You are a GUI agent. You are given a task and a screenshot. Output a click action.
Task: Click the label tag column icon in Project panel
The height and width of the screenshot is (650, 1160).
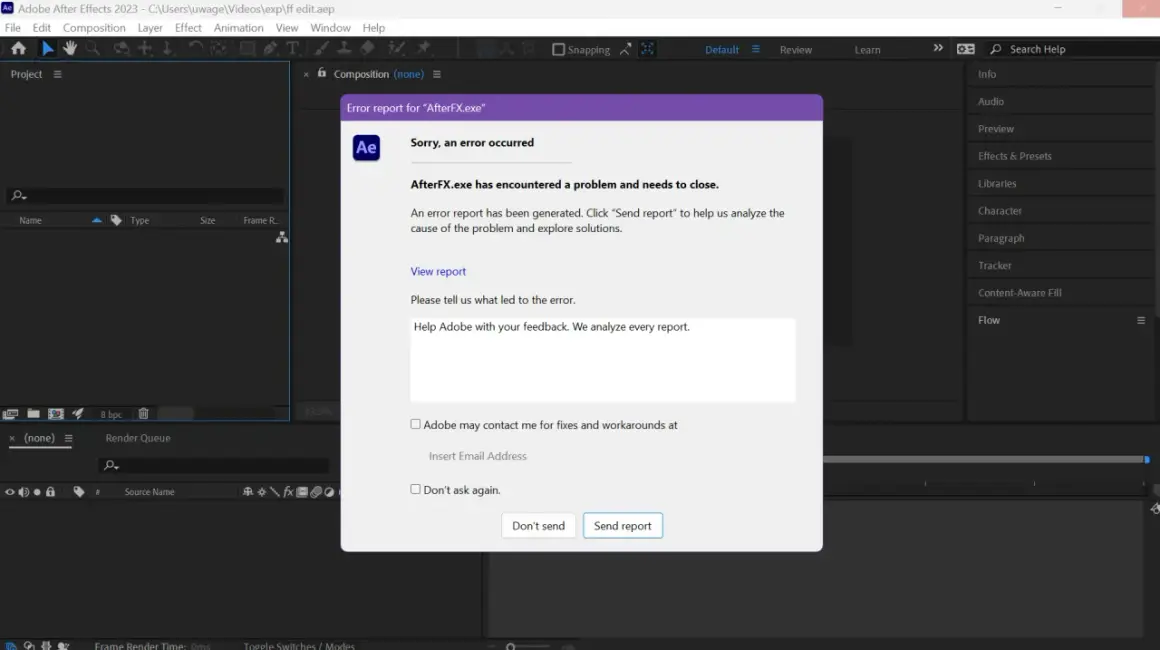click(116, 220)
